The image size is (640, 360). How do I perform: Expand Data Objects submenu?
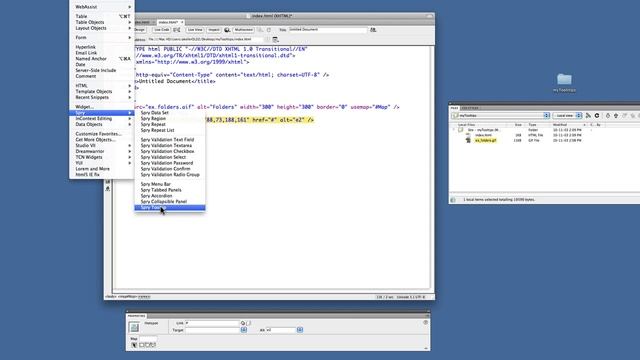coord(102,124)
